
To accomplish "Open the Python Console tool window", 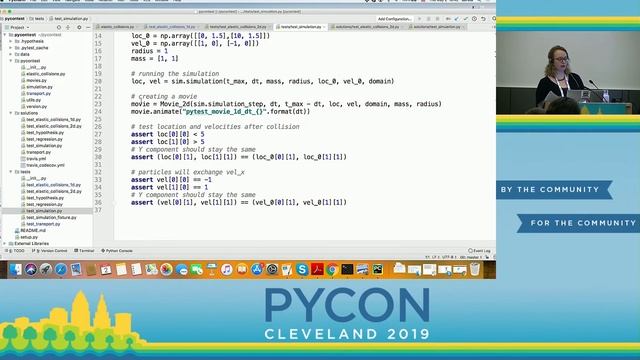I will (117, 251).
